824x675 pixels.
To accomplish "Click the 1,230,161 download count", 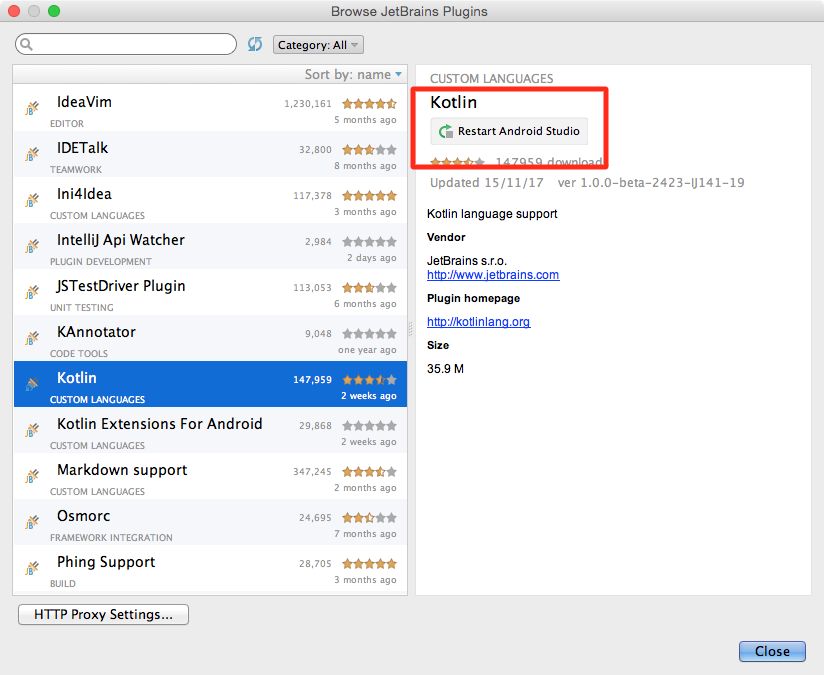I will coord(308,104).
